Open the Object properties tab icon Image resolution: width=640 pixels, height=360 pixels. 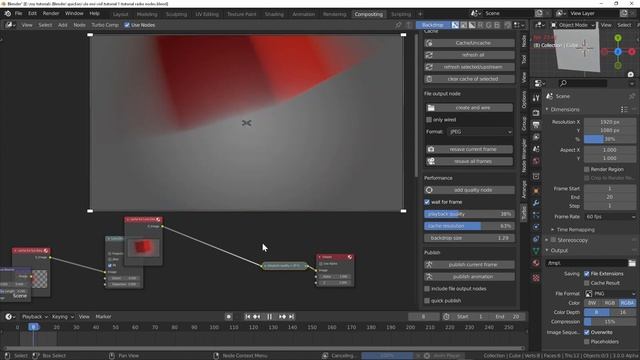[x=536, y=191]
